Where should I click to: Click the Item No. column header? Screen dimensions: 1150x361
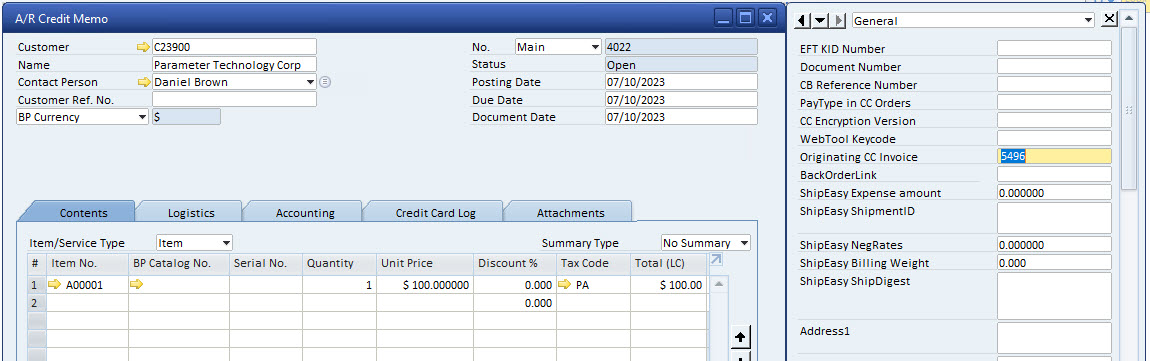point(87,263)
